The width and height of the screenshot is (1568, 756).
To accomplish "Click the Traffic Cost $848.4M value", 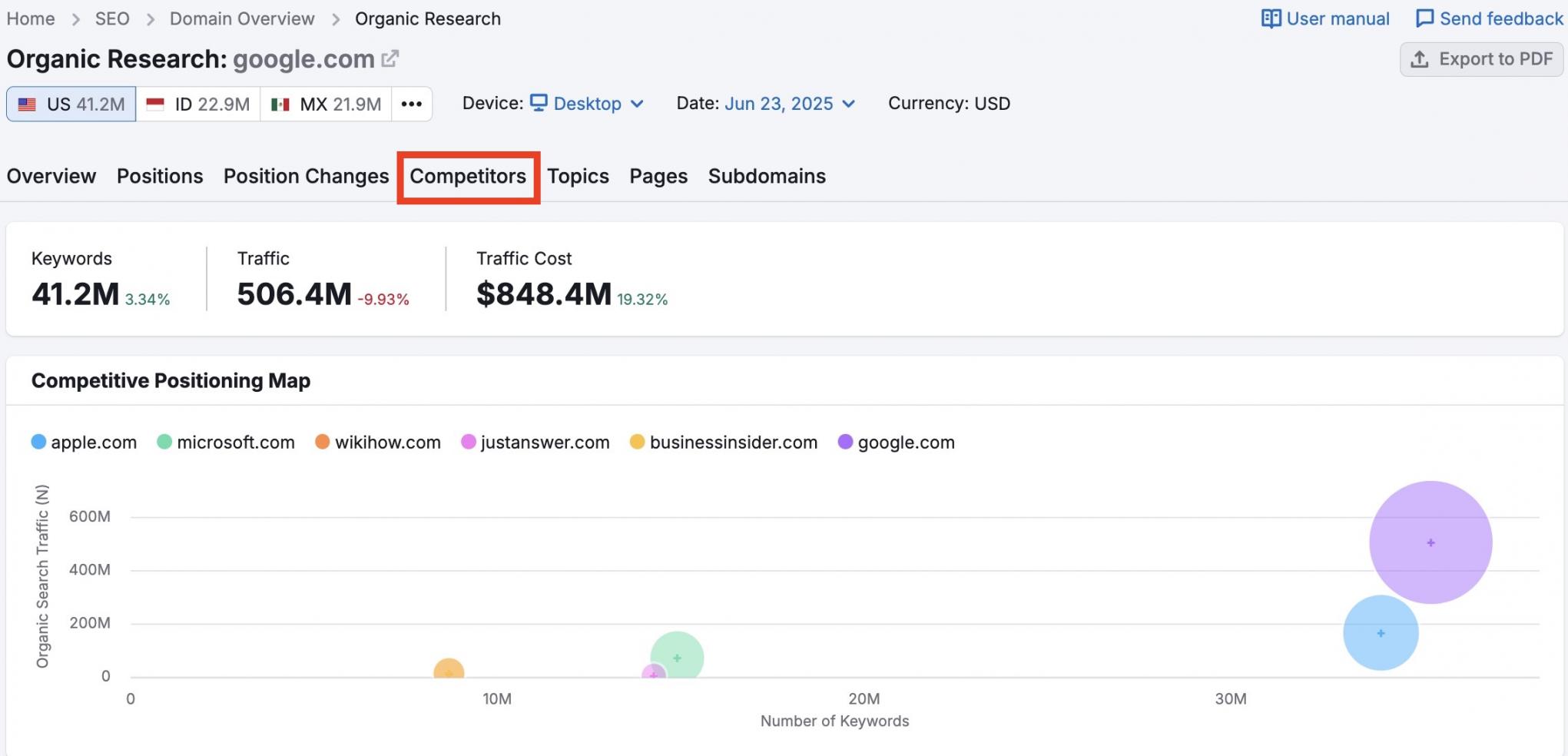I will 544,294.
